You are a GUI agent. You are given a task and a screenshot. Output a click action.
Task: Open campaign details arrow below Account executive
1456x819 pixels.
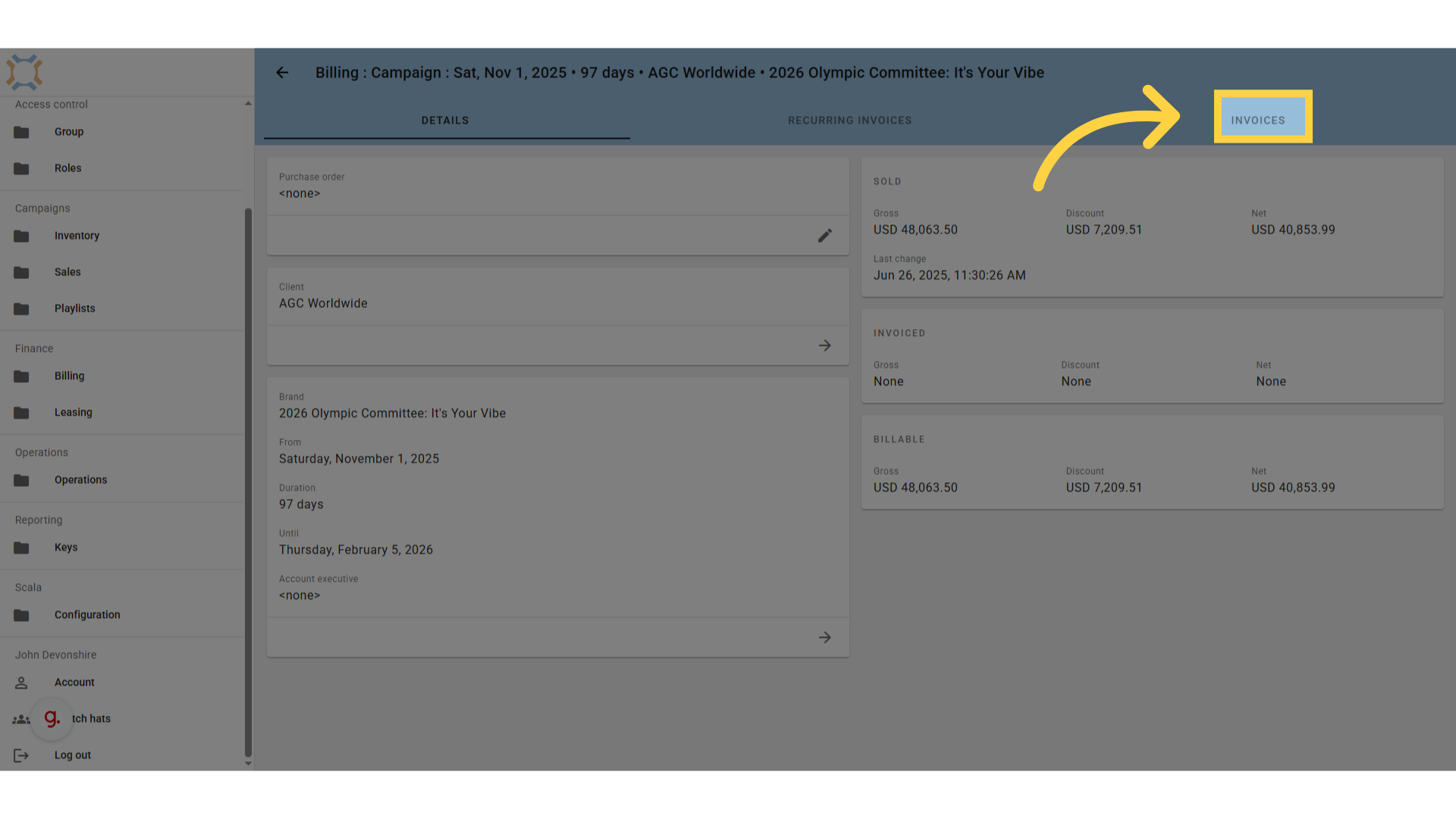[x=825, y=638]
